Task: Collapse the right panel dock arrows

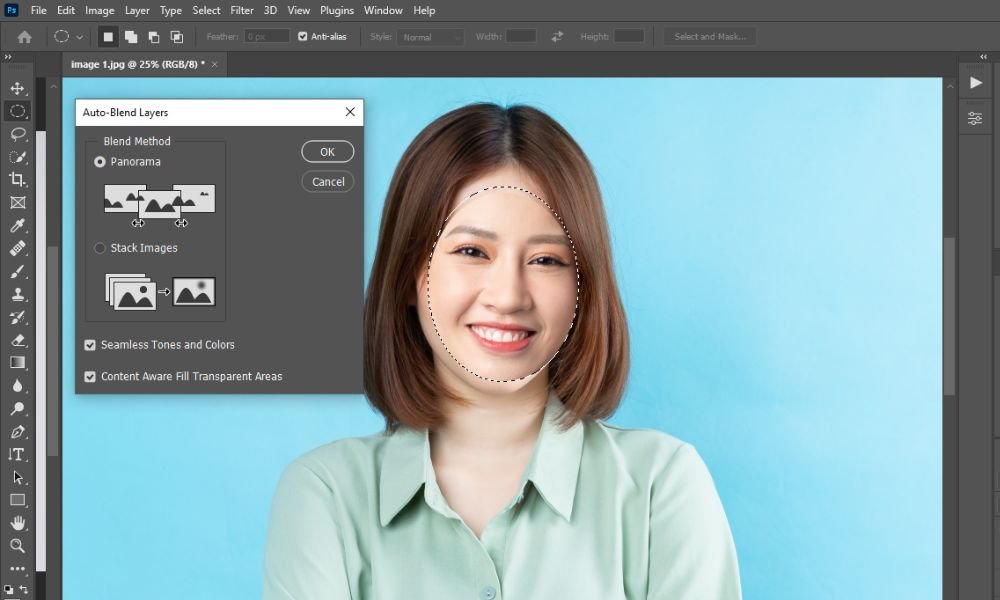Action: click(983, 57)
